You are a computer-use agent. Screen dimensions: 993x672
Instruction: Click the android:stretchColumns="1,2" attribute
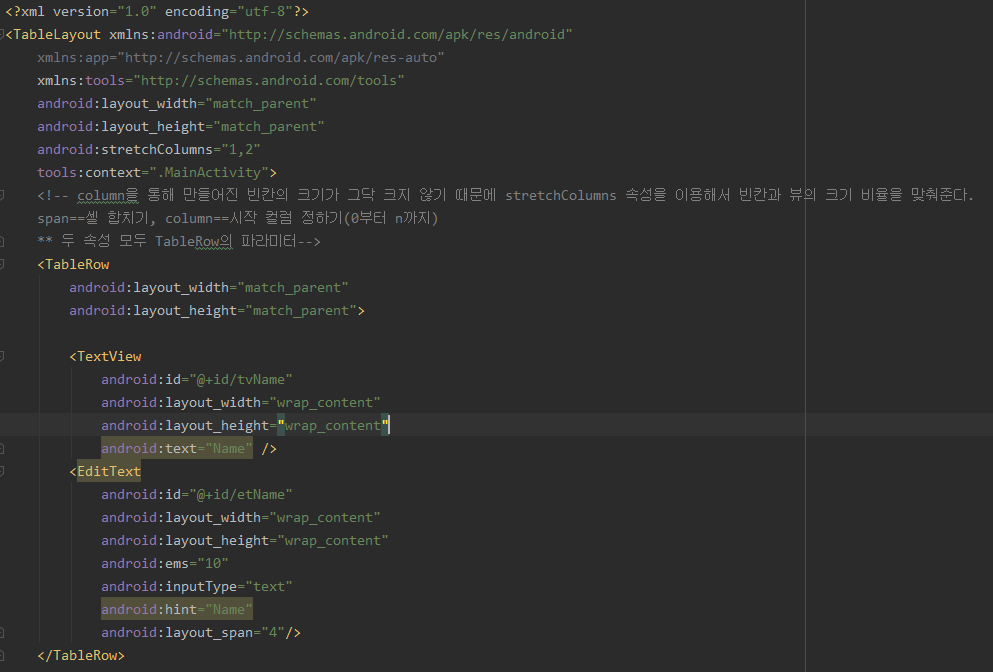pyautogui.click(x=149, y=149)
